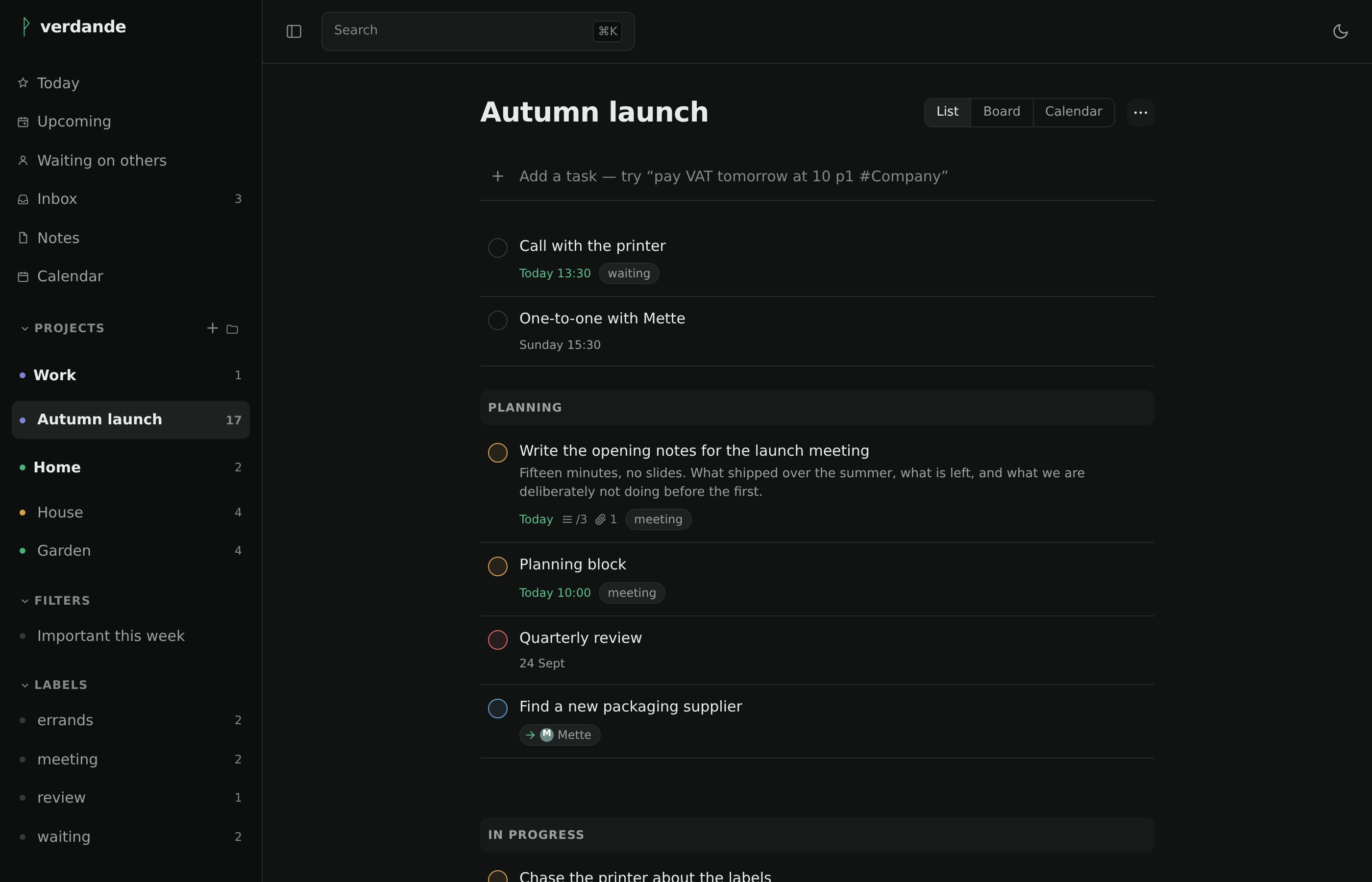Click the verdande logo icon

tap(26, 27)
